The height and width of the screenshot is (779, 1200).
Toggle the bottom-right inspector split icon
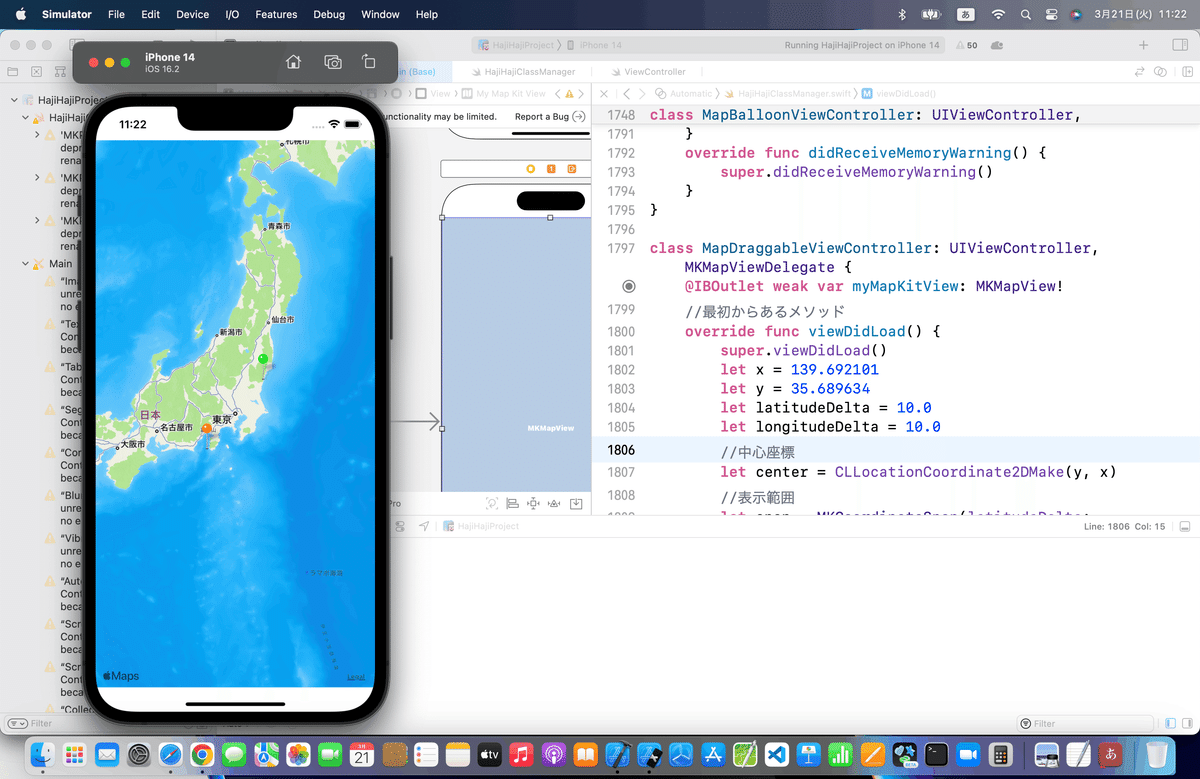tap(1186, 723)
